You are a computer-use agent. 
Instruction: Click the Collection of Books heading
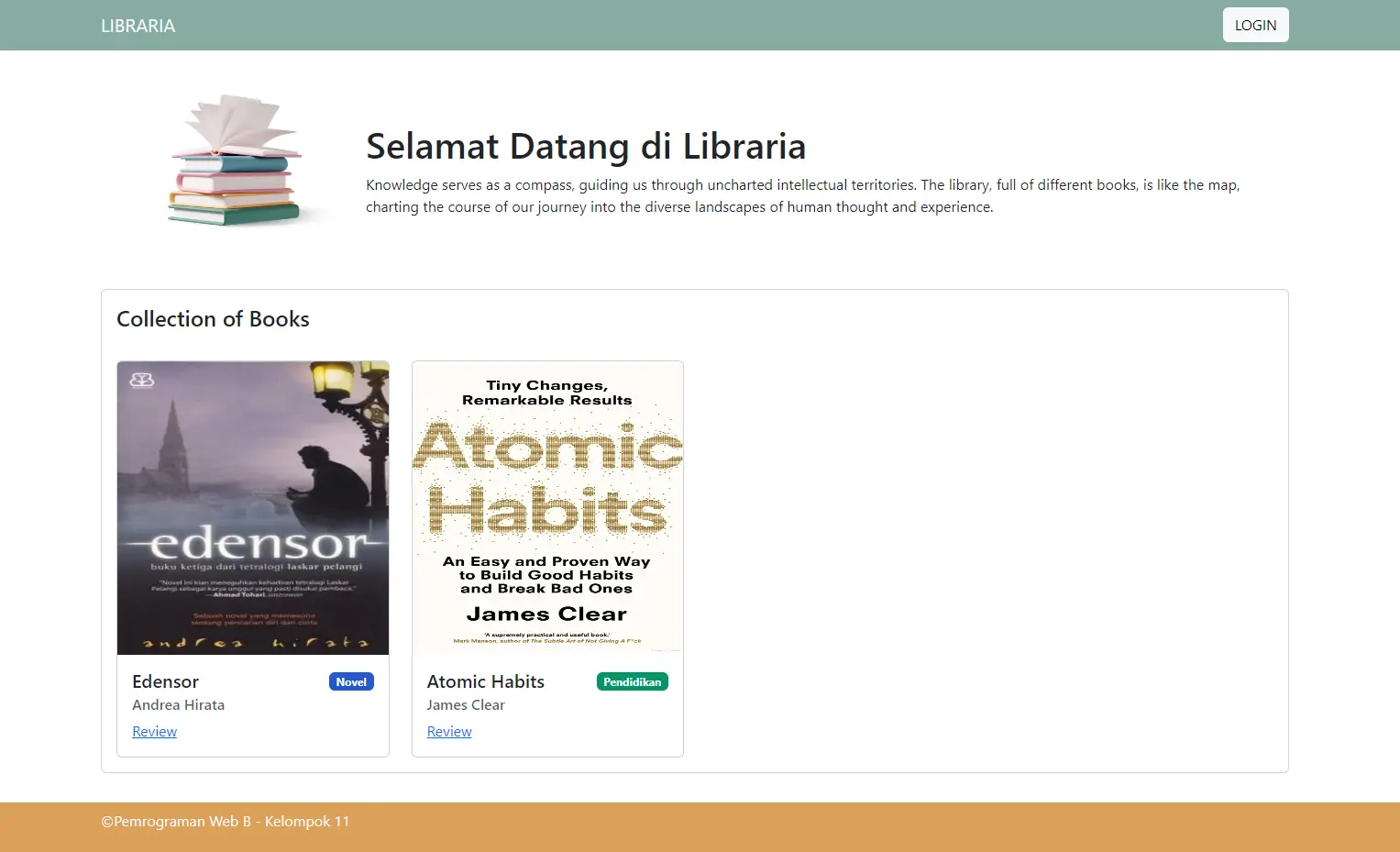(x=213, y=318)
